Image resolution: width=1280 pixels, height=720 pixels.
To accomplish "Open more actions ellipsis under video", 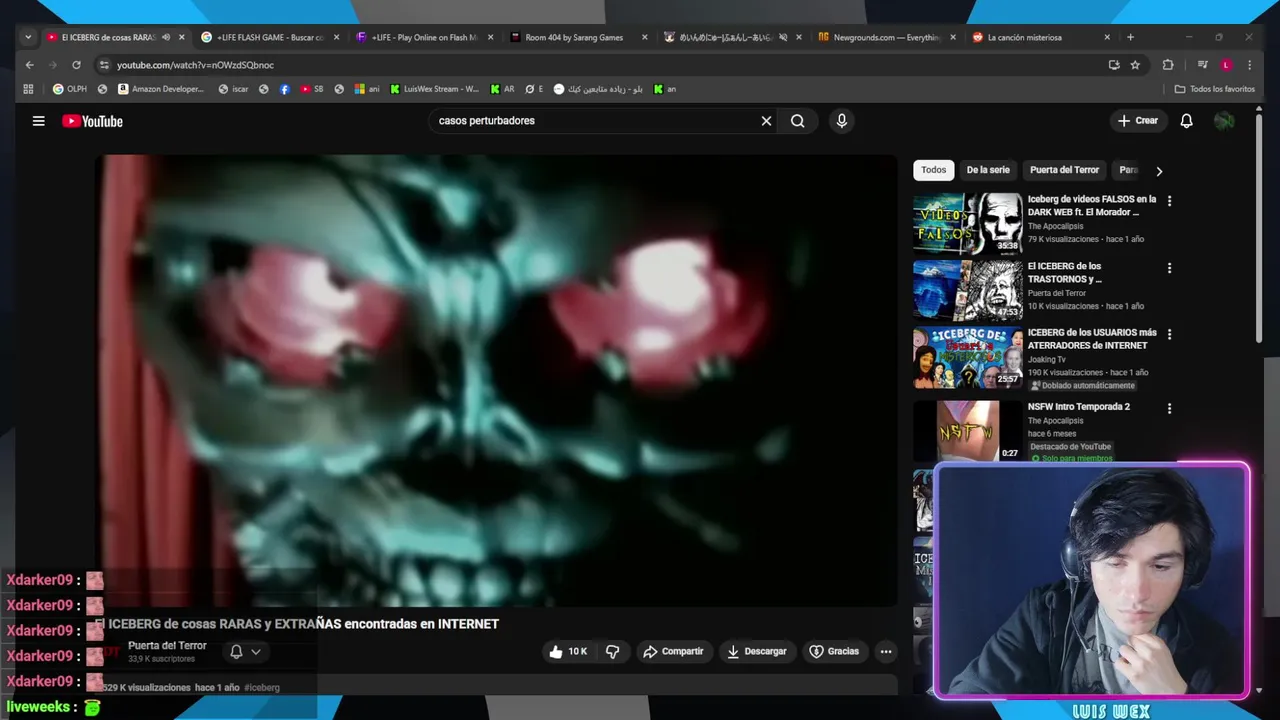I will [885, 651].
